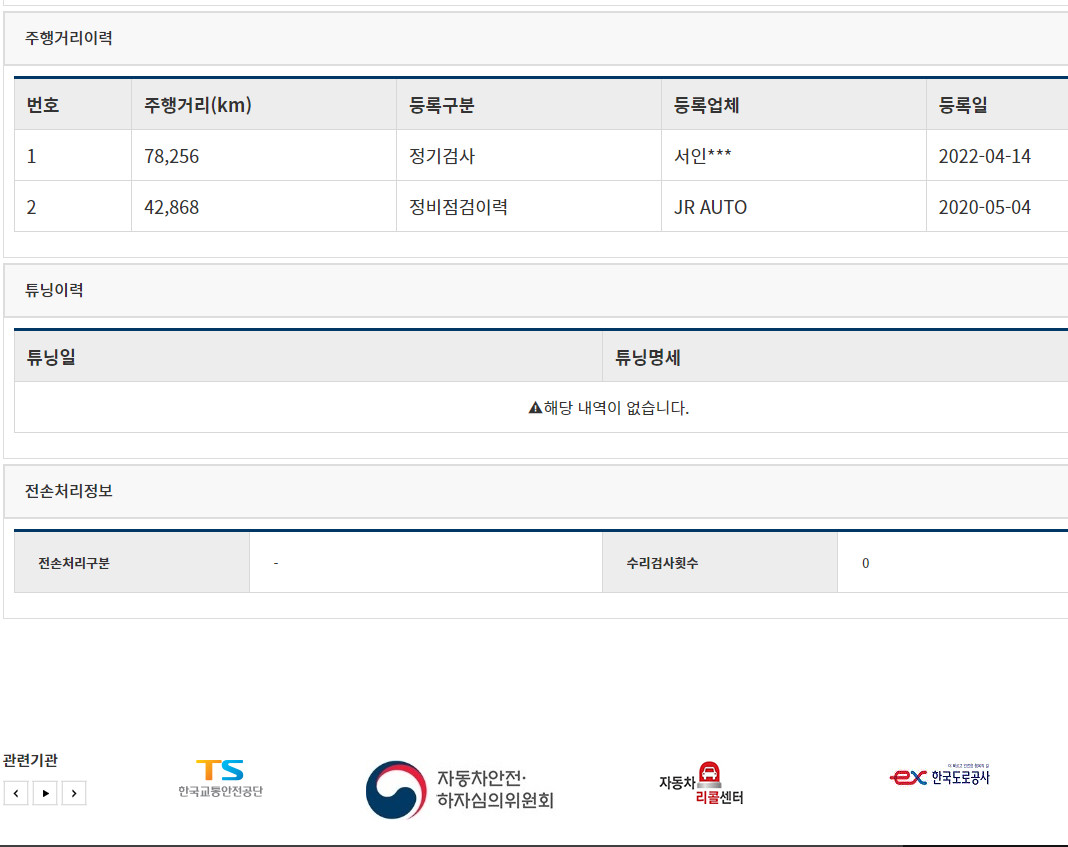
Task: Click the 수리검사횟수 label
Action: [662, 563]
